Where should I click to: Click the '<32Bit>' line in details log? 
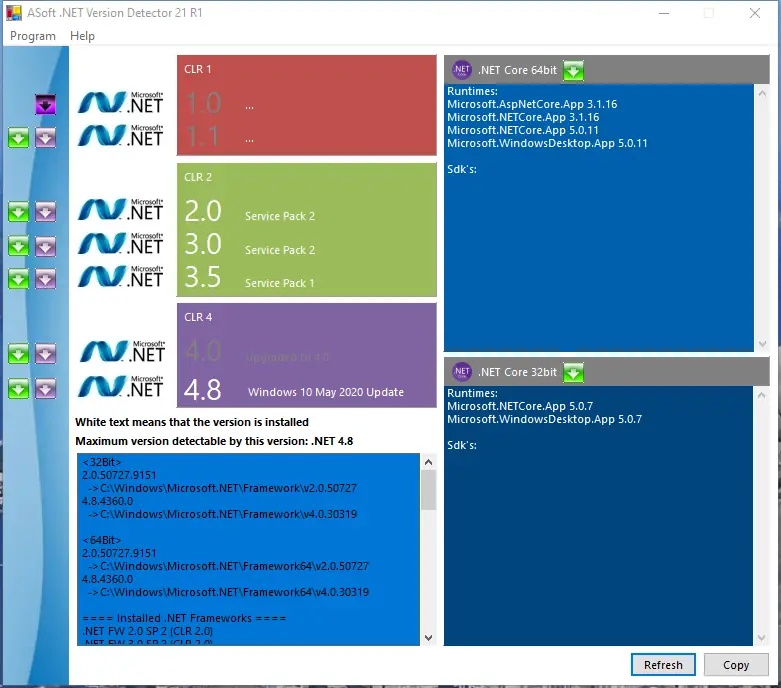(x=102, y=462)
